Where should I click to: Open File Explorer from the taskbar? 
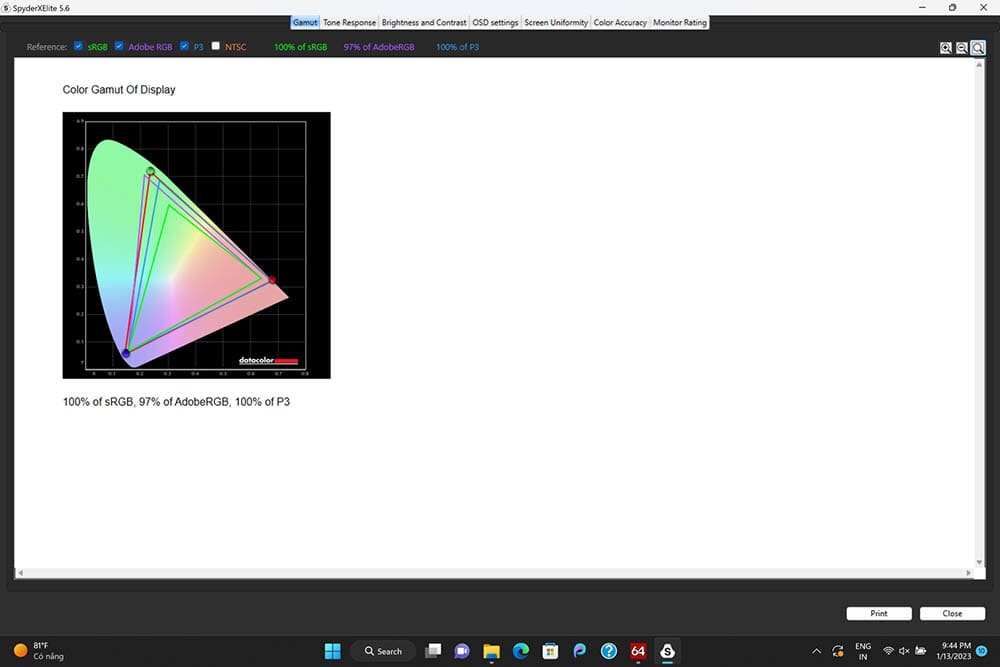point(491,651)
